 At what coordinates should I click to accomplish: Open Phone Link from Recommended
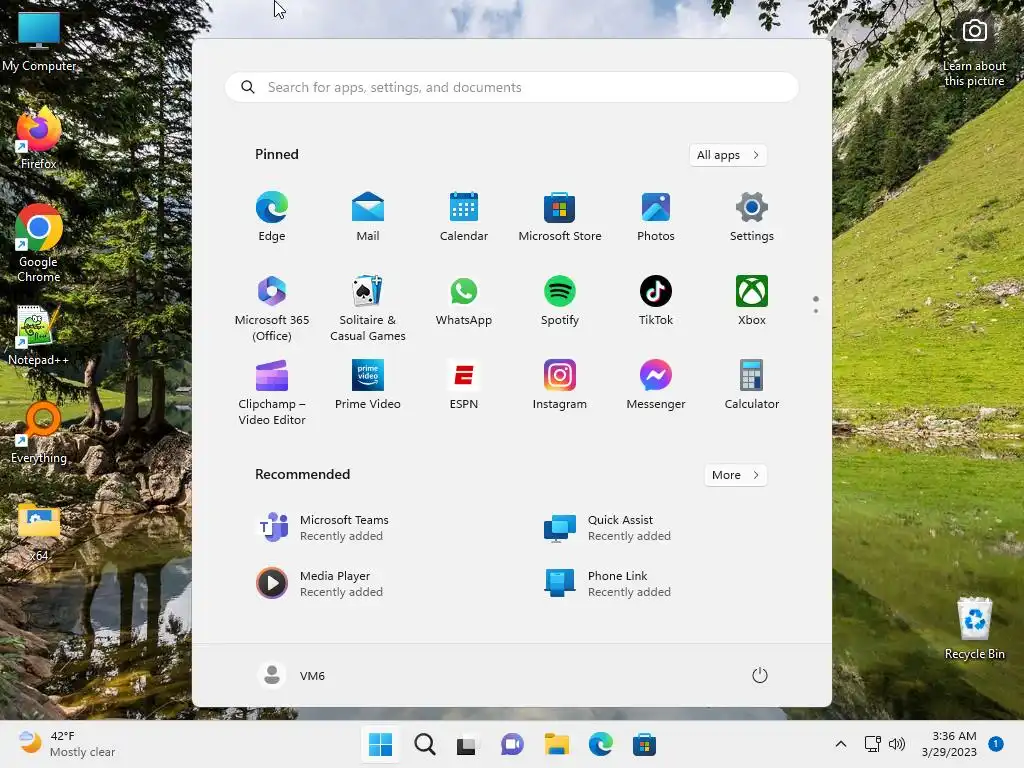[608, 583]
